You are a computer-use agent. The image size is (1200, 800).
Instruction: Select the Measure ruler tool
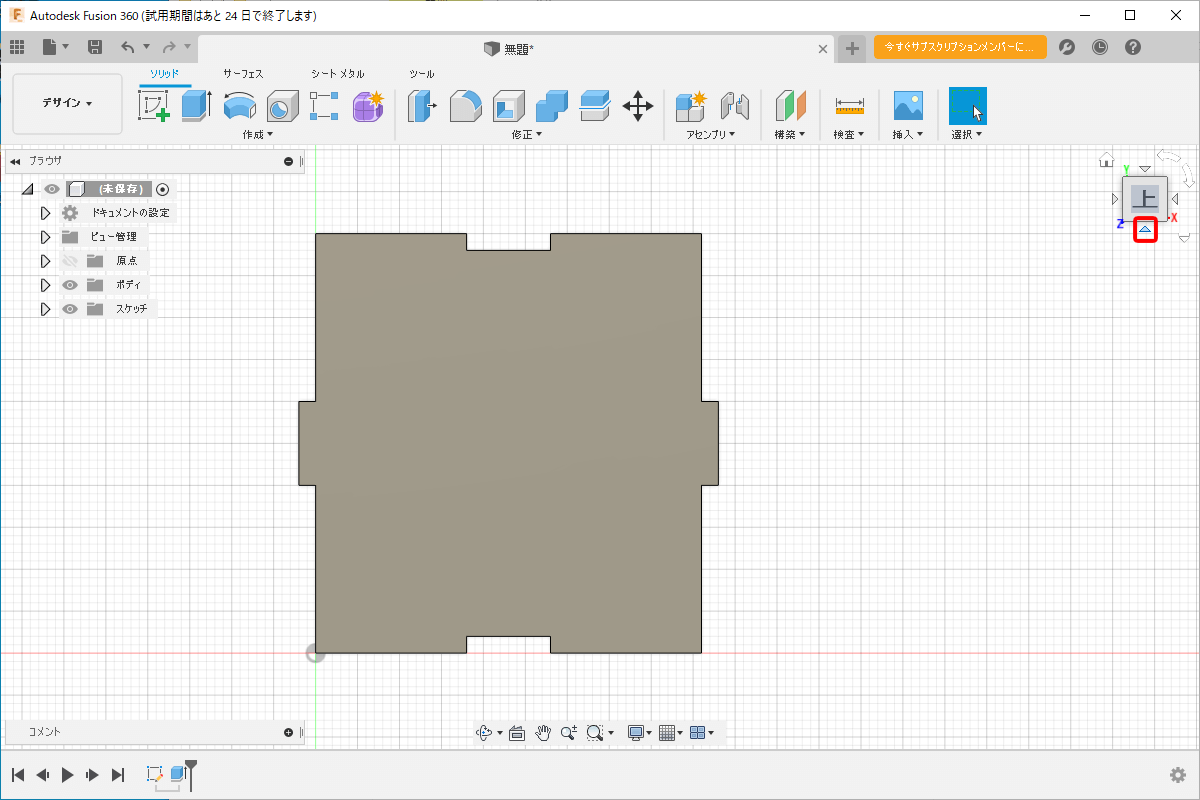click(849, 105)
